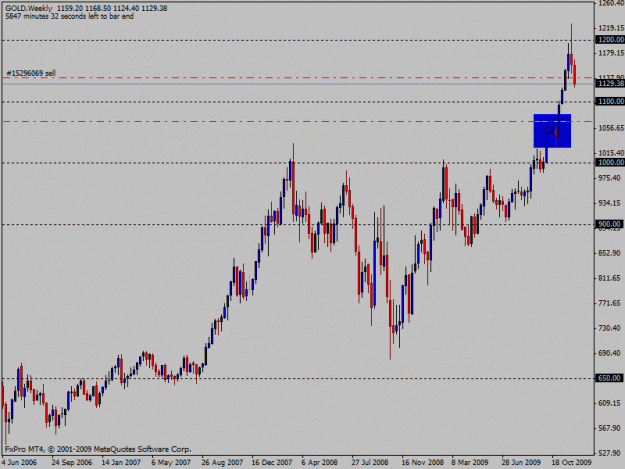The width and height of the screenshot is (625, 469).
Task: Click price scale value 975.40
Action: [x=609, y=178]
